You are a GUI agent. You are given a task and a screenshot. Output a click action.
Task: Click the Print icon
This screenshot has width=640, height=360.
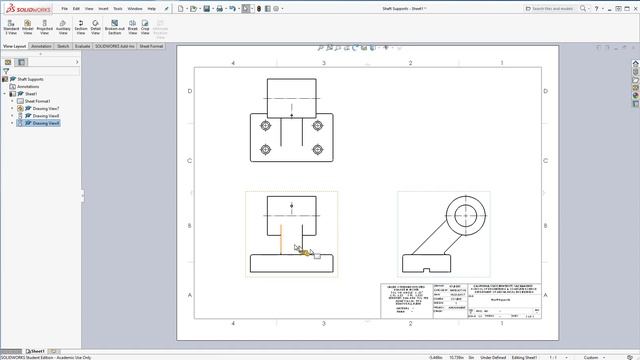pos(220,8)
